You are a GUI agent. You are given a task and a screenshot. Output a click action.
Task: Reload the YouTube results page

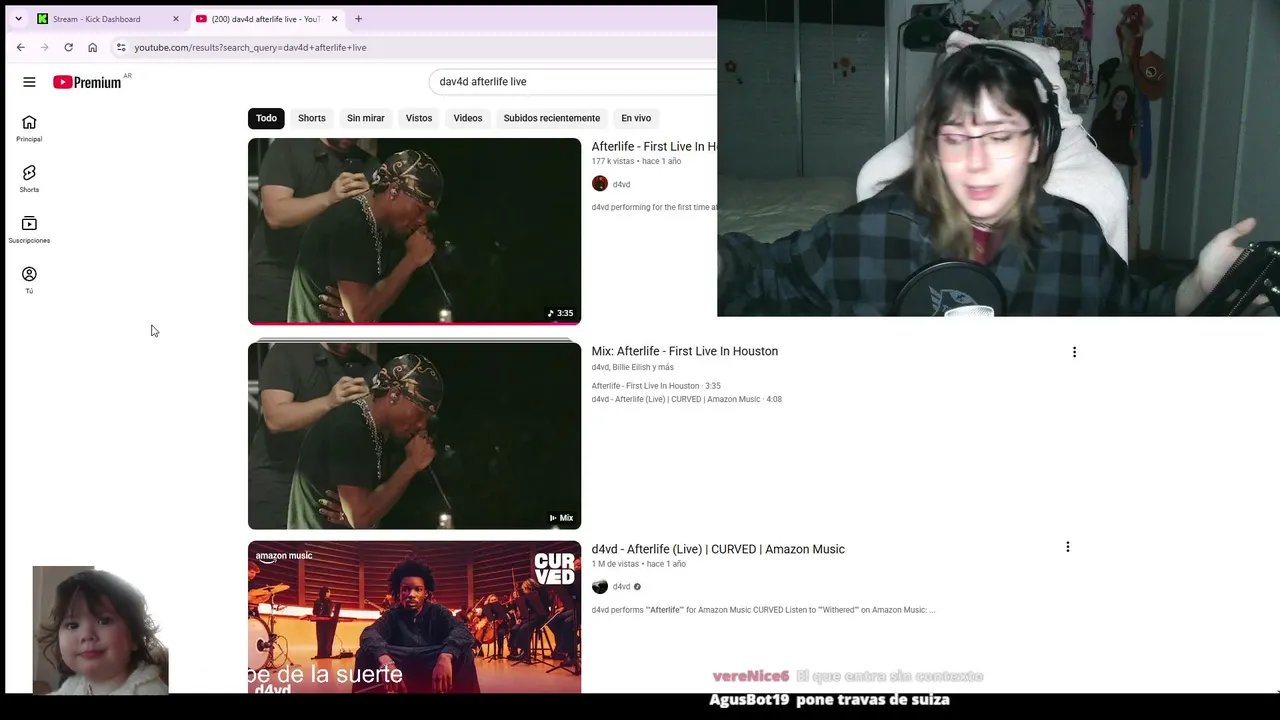[x=68, y=47]
